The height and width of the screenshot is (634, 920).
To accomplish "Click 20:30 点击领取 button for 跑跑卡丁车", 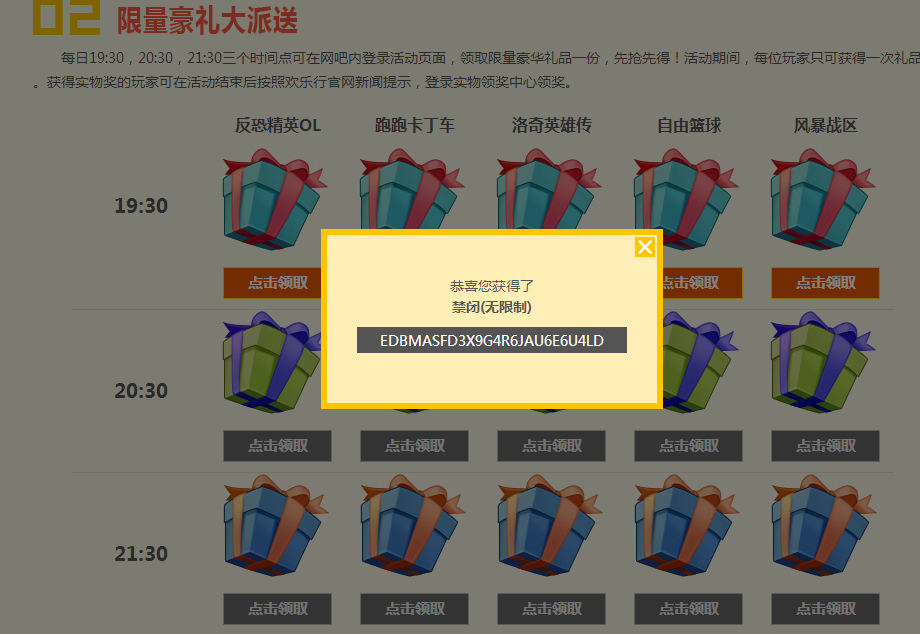I will [414, 446].
